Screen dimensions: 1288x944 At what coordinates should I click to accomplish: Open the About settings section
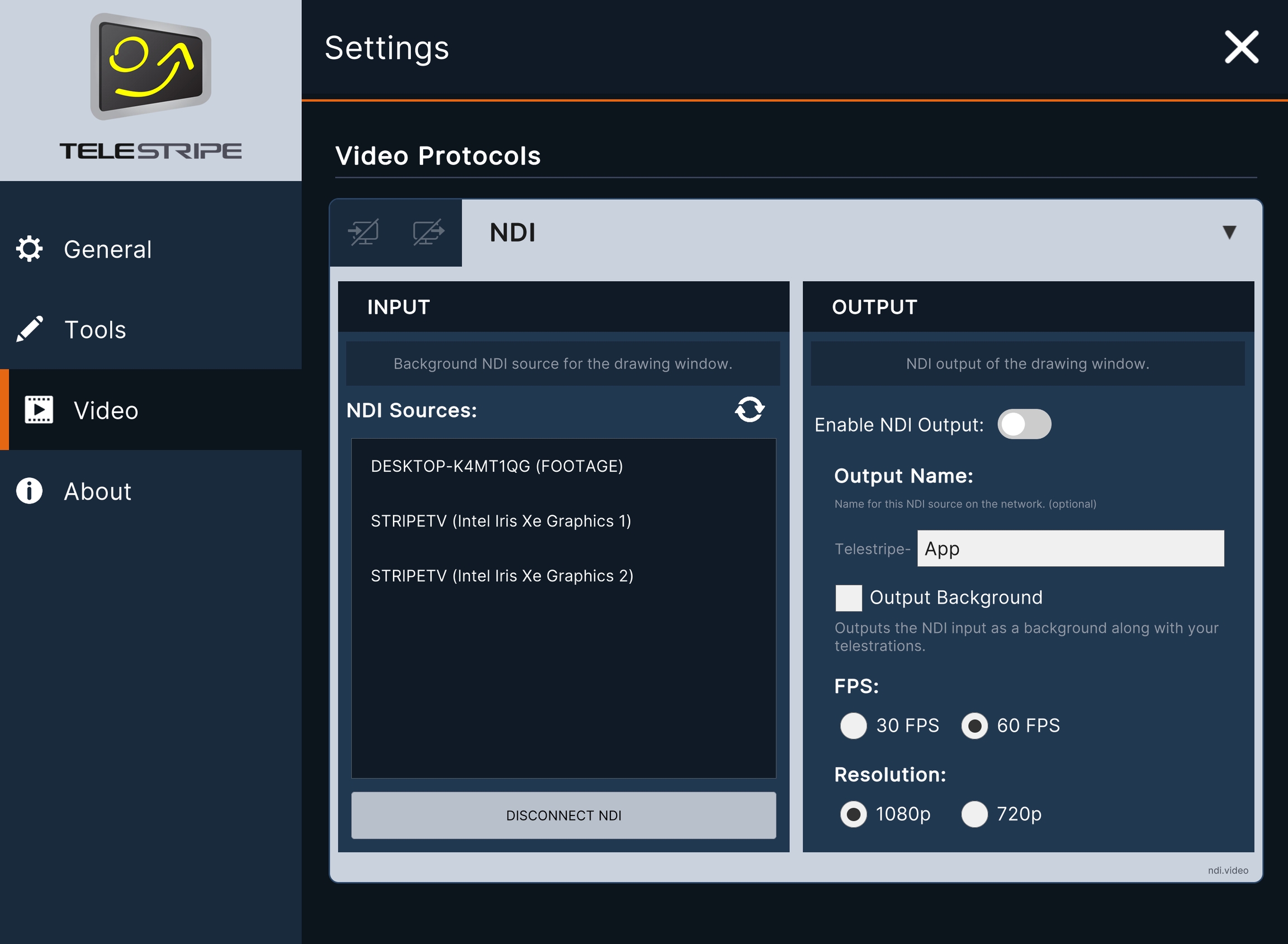click(97, 491)
